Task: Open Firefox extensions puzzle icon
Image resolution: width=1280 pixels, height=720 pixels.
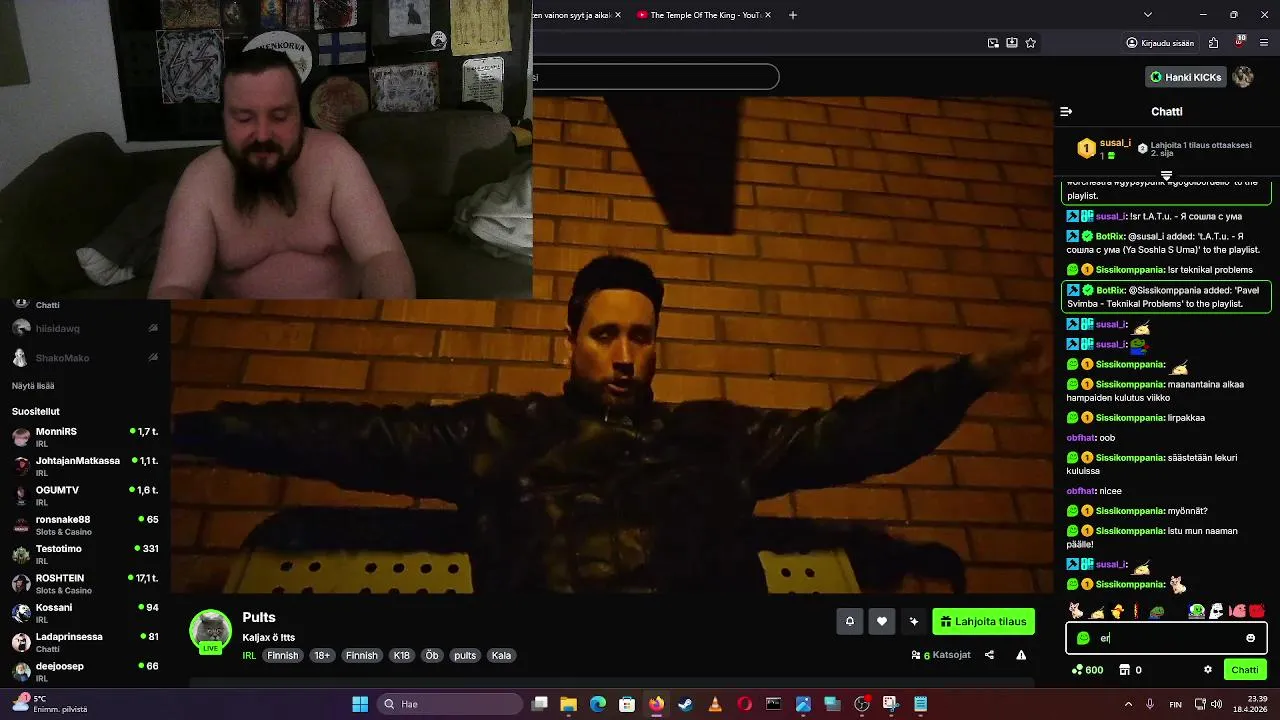Action: (1213, 43)
